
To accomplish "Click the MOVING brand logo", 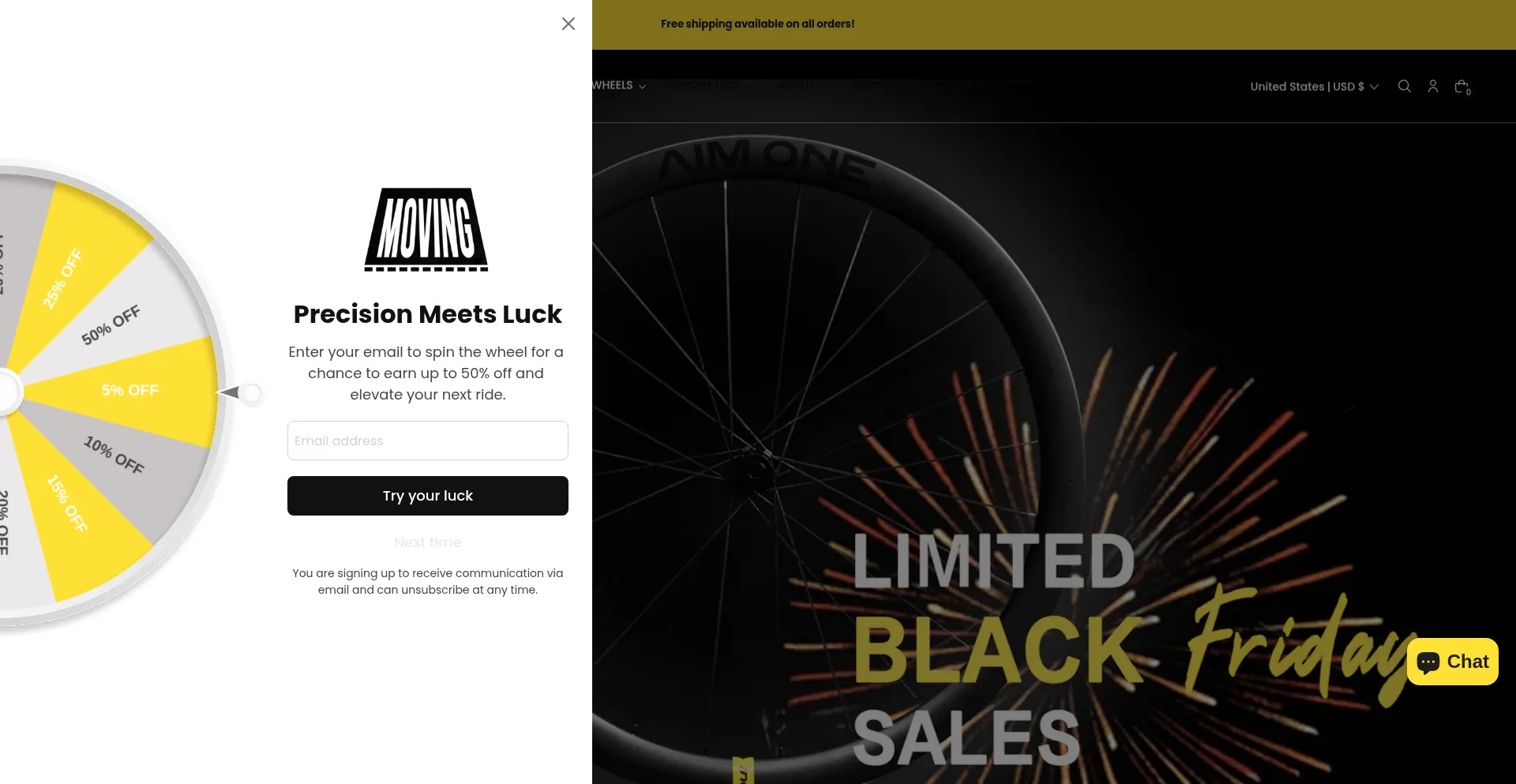I will (x=426, y=229).
